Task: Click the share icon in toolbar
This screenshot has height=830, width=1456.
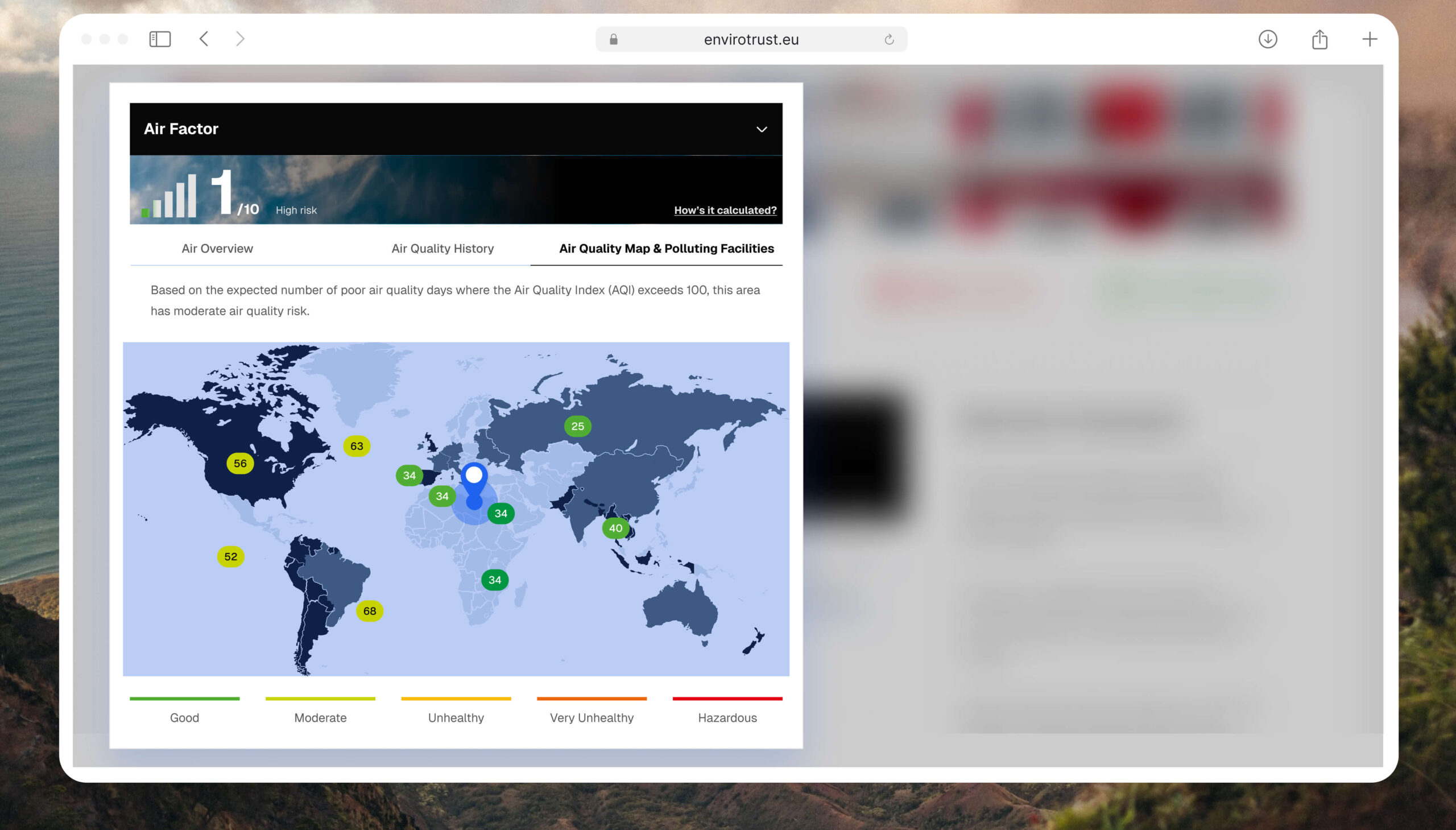Action: [1319, 39]
